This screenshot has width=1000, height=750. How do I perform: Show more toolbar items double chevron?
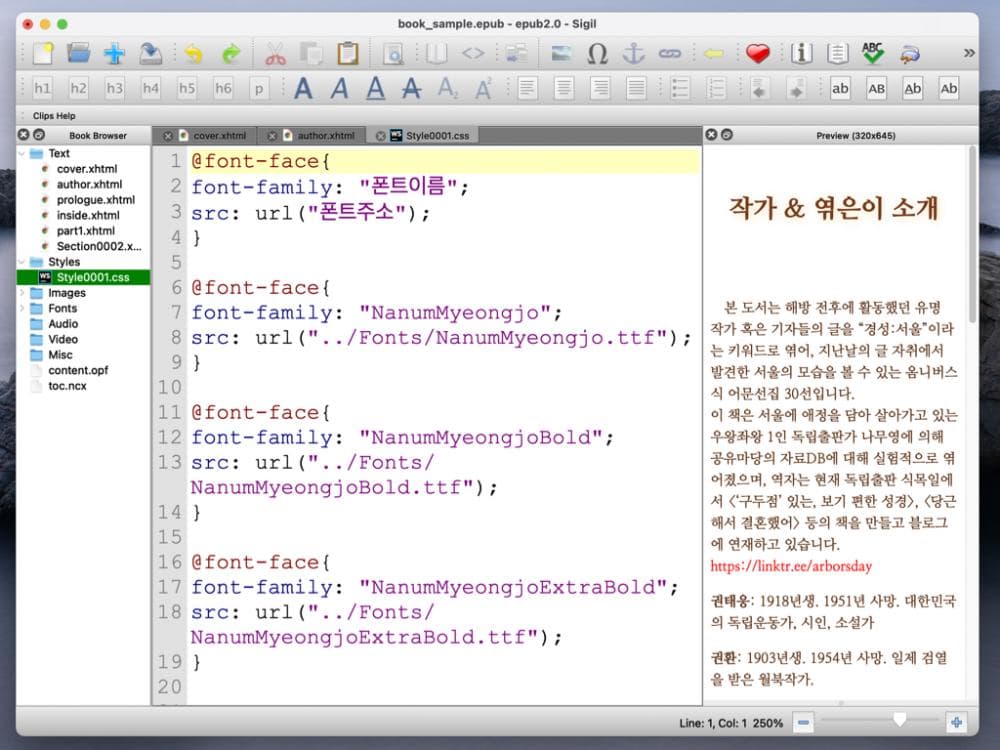[x=969, y=53]
